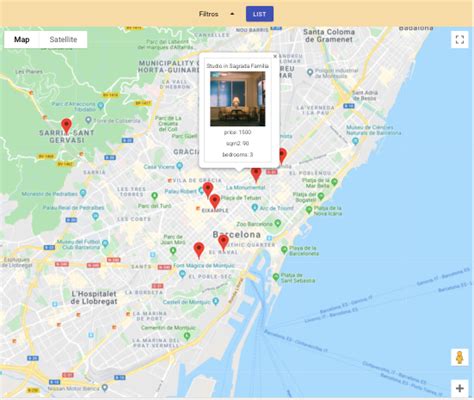Select Platja de Sant Sebastià pin
Image resolution: width=474 pixels, height=400 pixels.
tap(276, 277)
